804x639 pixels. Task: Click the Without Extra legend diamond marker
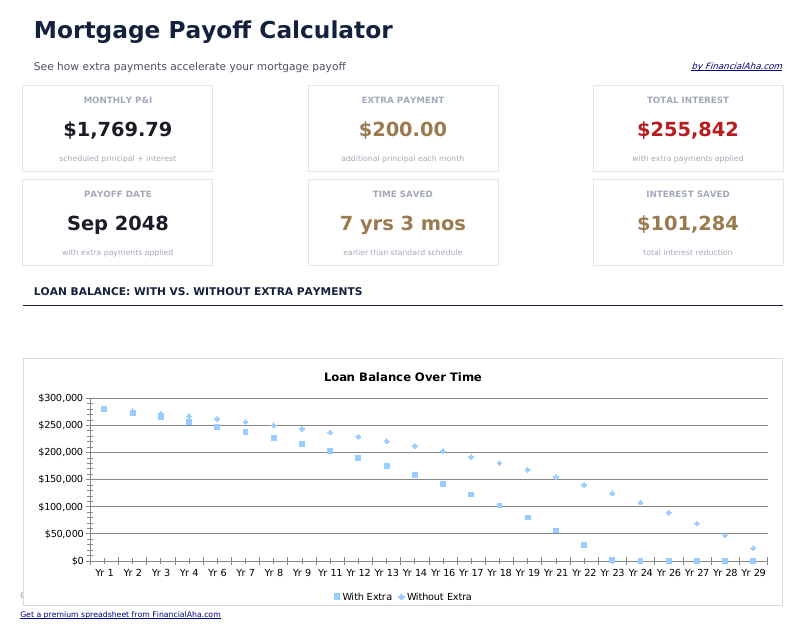pyautogui.click(x=401, y=596)
